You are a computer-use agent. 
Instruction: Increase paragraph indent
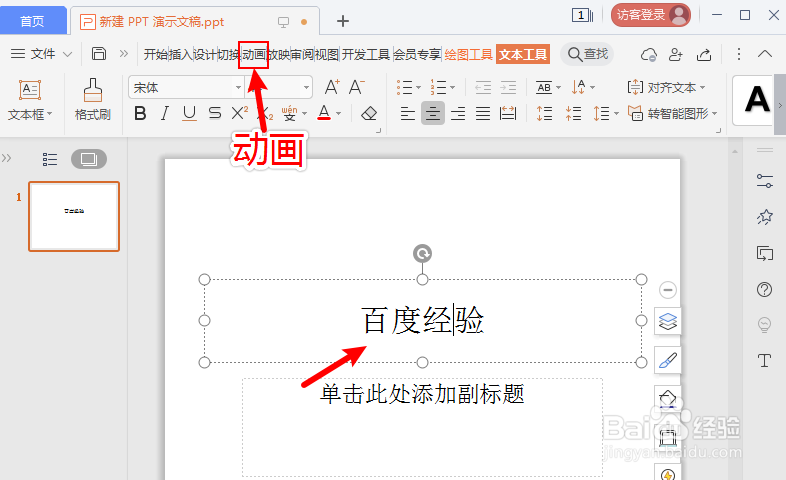[x=508, y=88]
